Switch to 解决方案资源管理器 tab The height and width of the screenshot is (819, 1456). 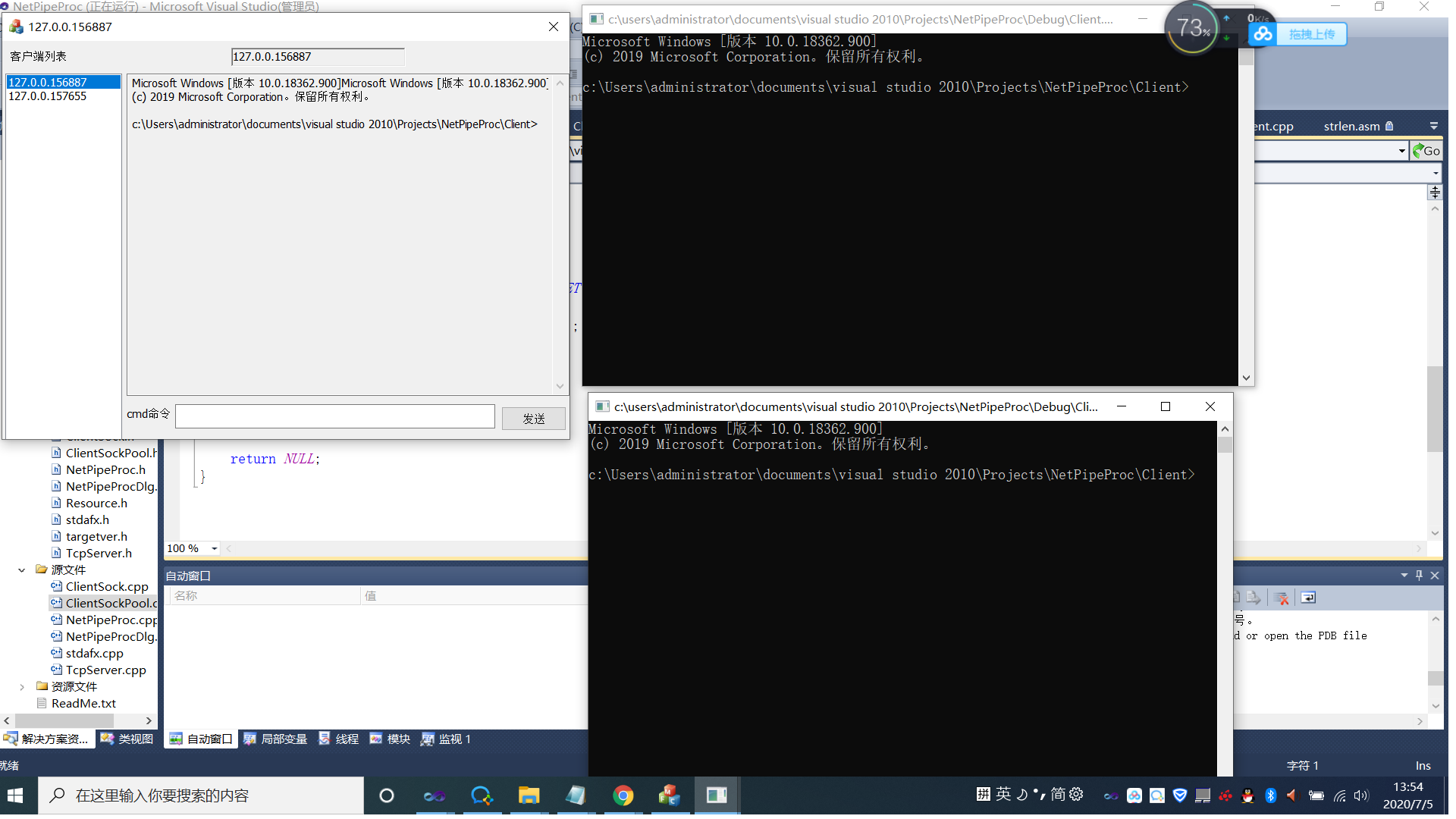pos(47,739)
